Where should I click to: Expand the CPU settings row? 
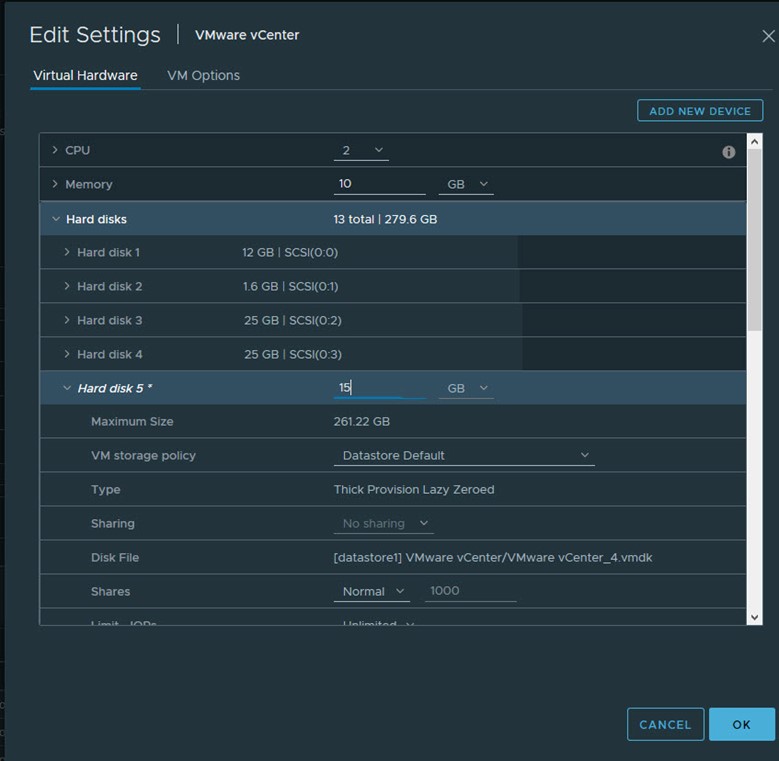click(x=55, y=150)
